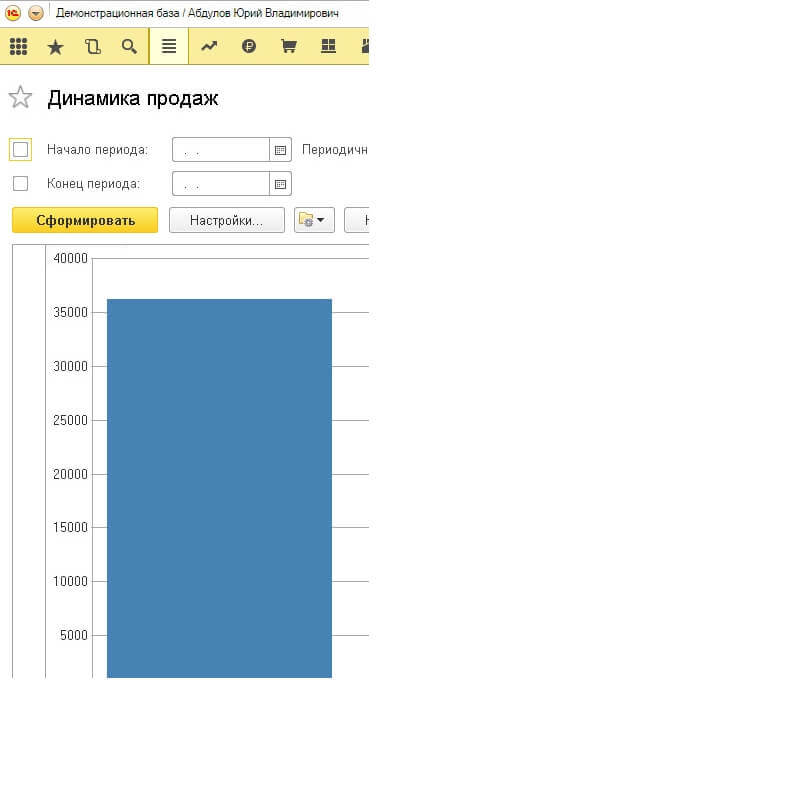
Task: Open the shopping cart section icon
Action: pos(289,46)
